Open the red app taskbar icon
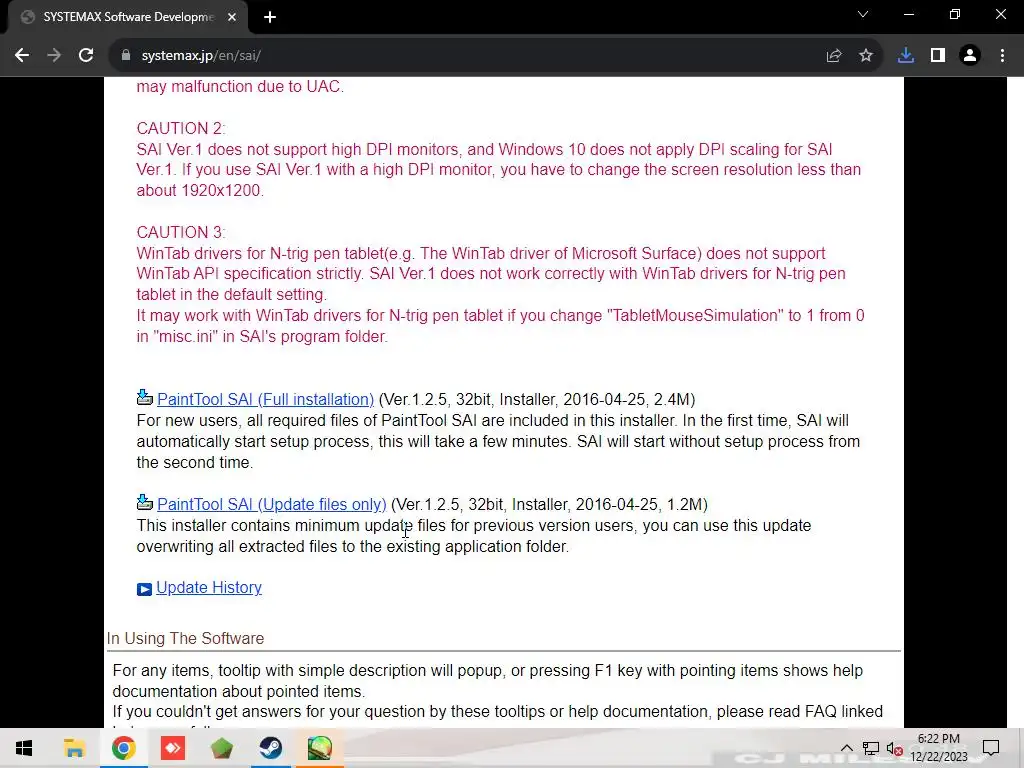The height and width of the screenshot is (768, 1024). (173, 748)
